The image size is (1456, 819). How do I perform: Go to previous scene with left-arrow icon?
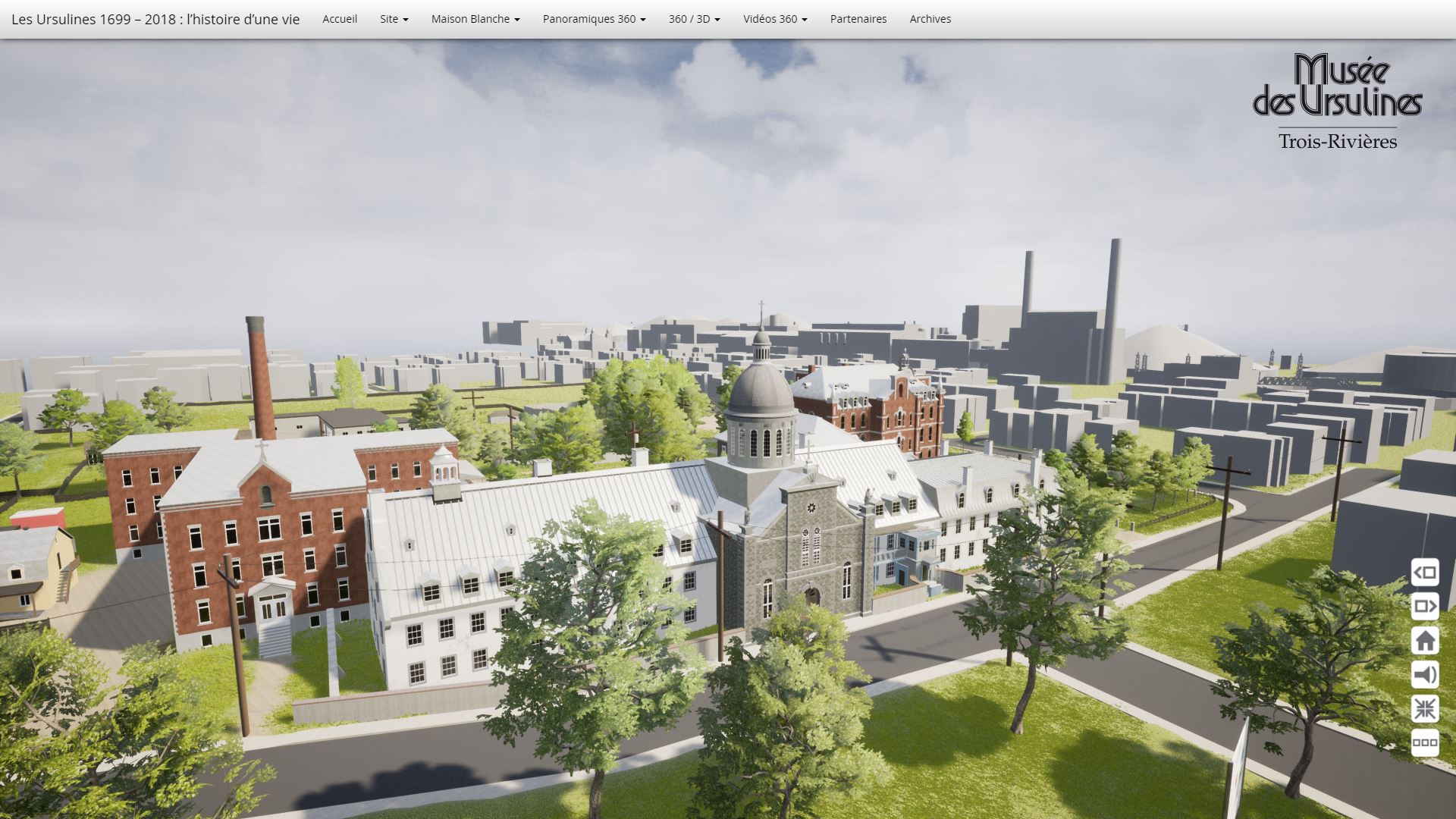point(1425,573)
